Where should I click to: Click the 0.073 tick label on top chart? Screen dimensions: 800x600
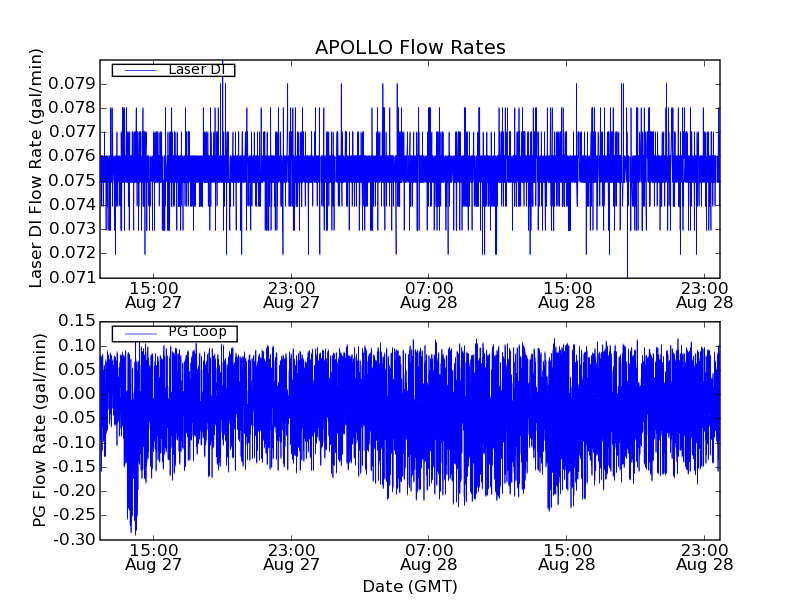point(72,229)
